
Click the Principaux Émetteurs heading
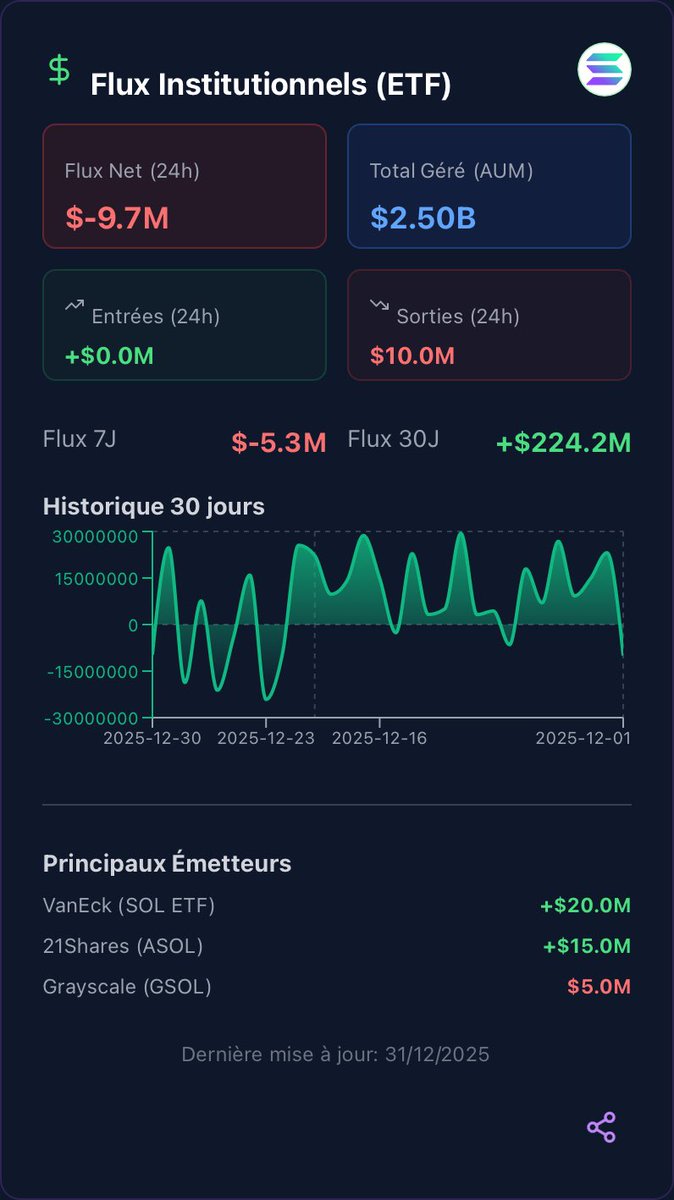(x=167, y=863)
